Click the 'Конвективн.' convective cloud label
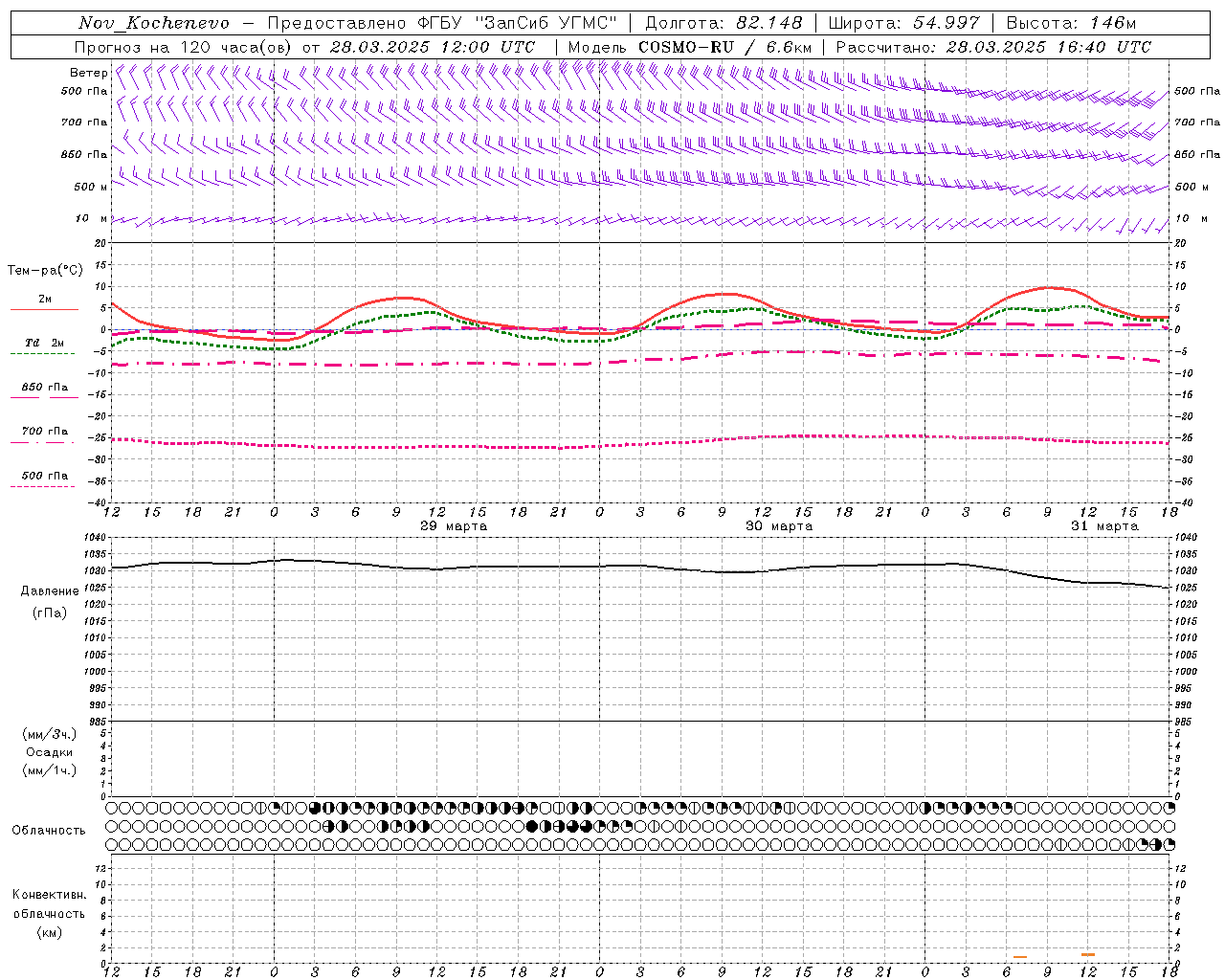The image size is (1225, 980). pyautogui.click(x=50, y=895)
